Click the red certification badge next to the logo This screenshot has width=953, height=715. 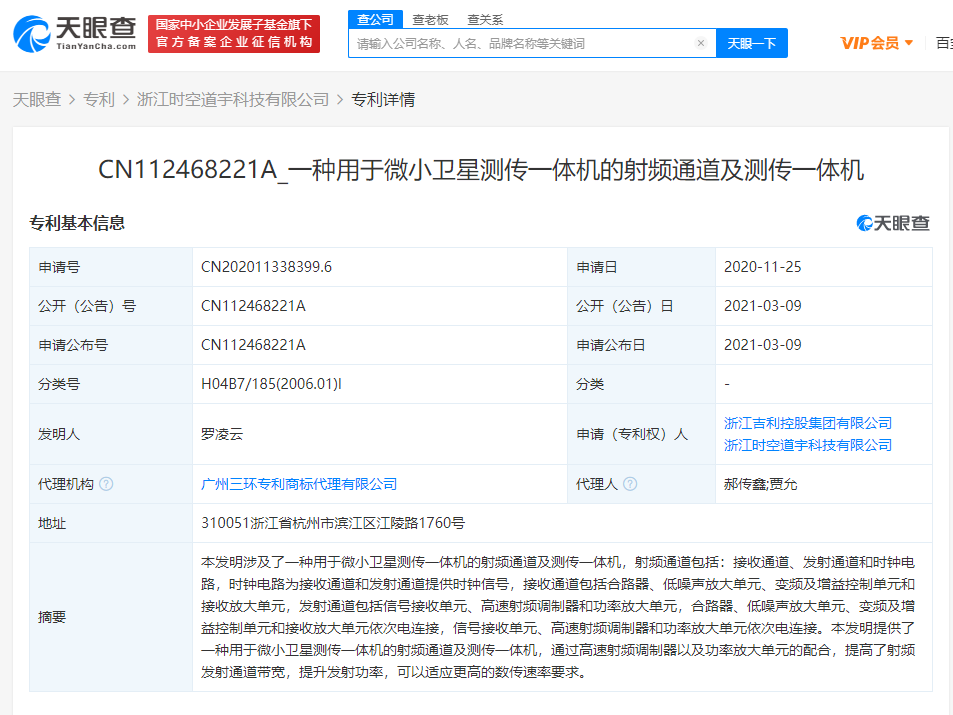(234, 33)
